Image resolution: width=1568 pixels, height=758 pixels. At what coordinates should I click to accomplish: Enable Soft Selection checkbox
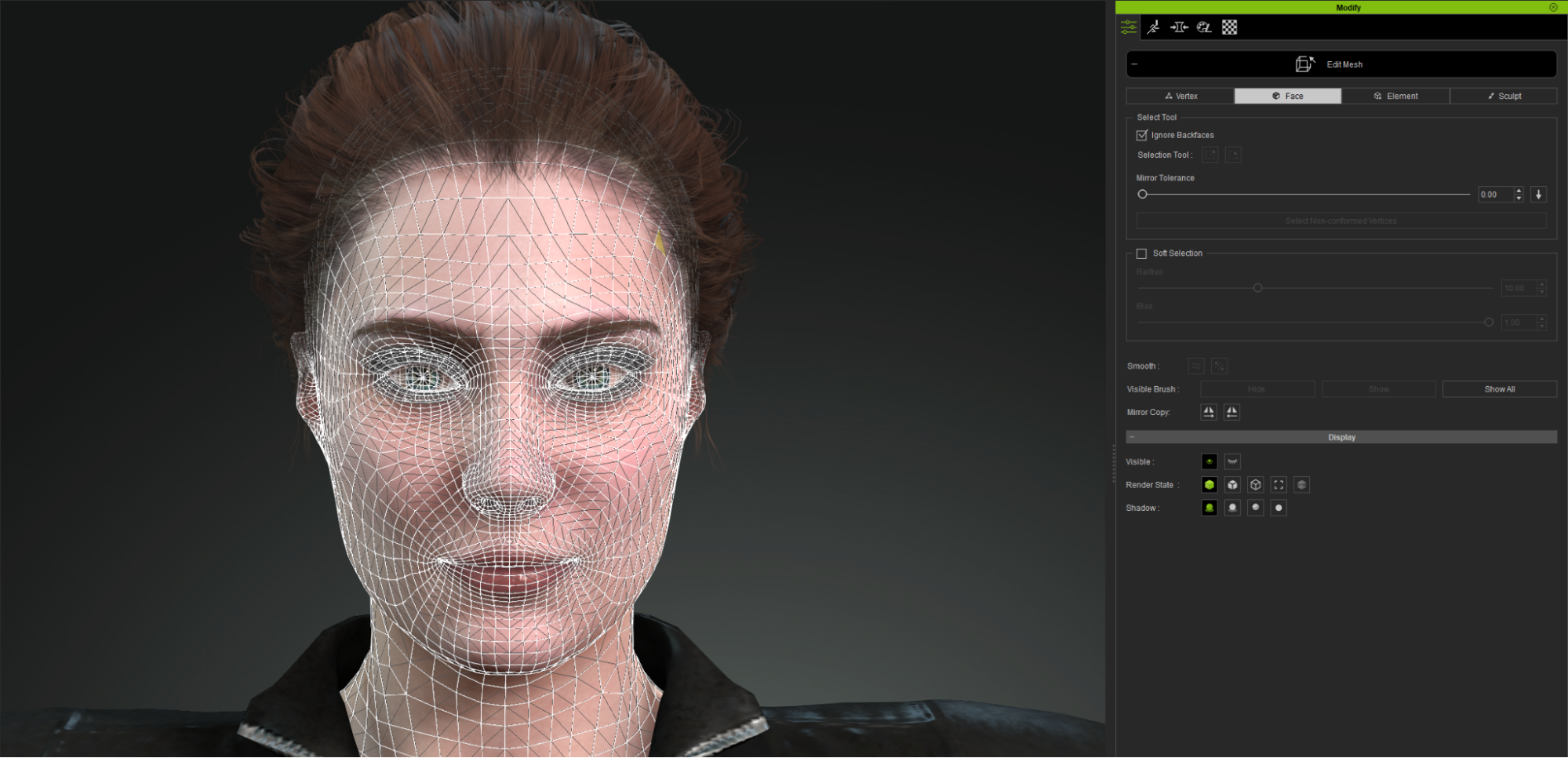pyautogui.click(x=1142, y=253)
